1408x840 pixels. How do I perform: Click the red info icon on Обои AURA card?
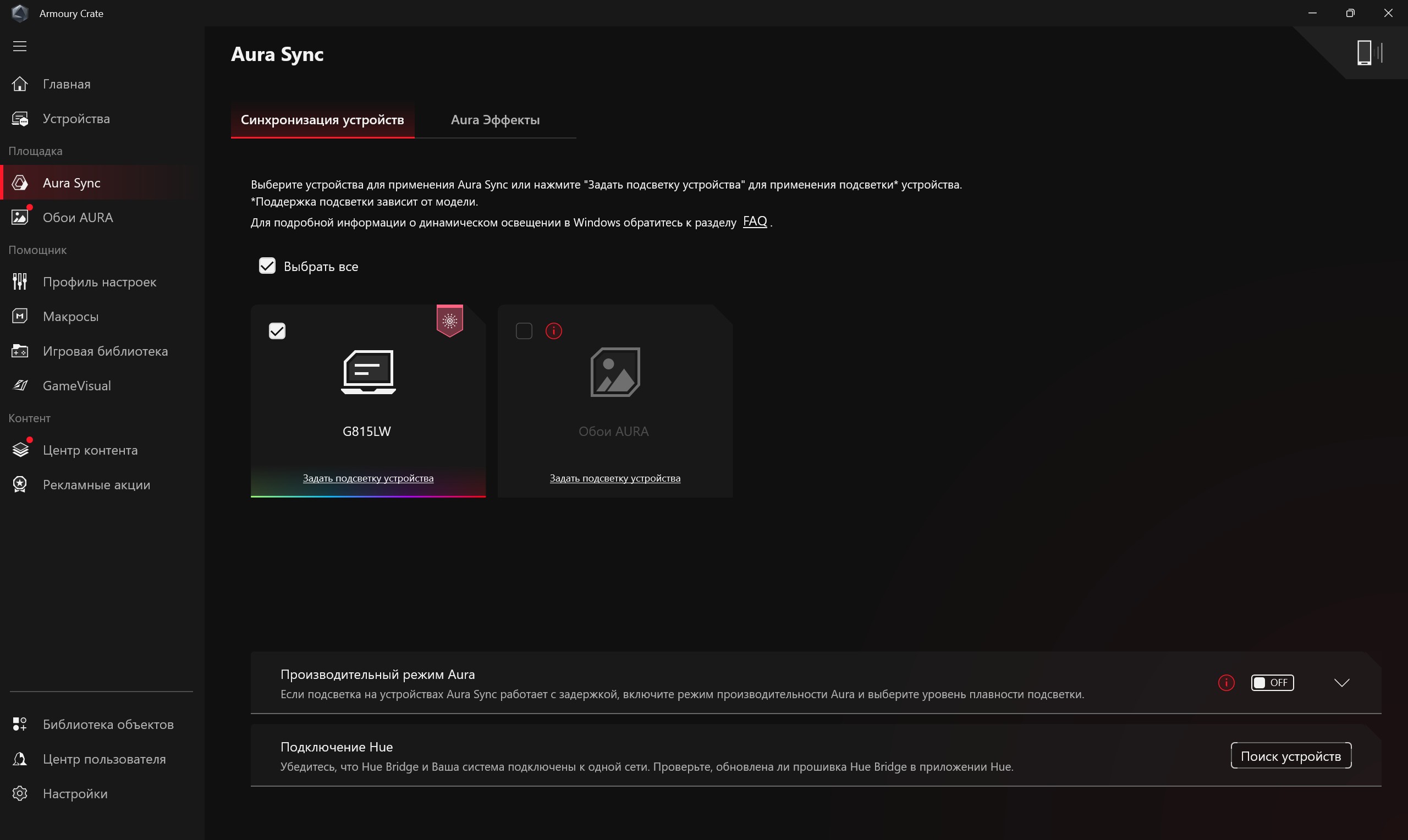(554, 331)
